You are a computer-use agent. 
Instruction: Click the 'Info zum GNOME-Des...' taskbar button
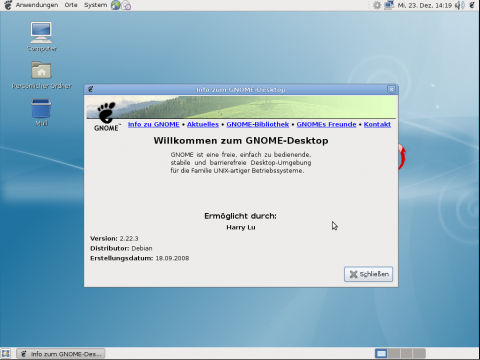click(61, 354)
